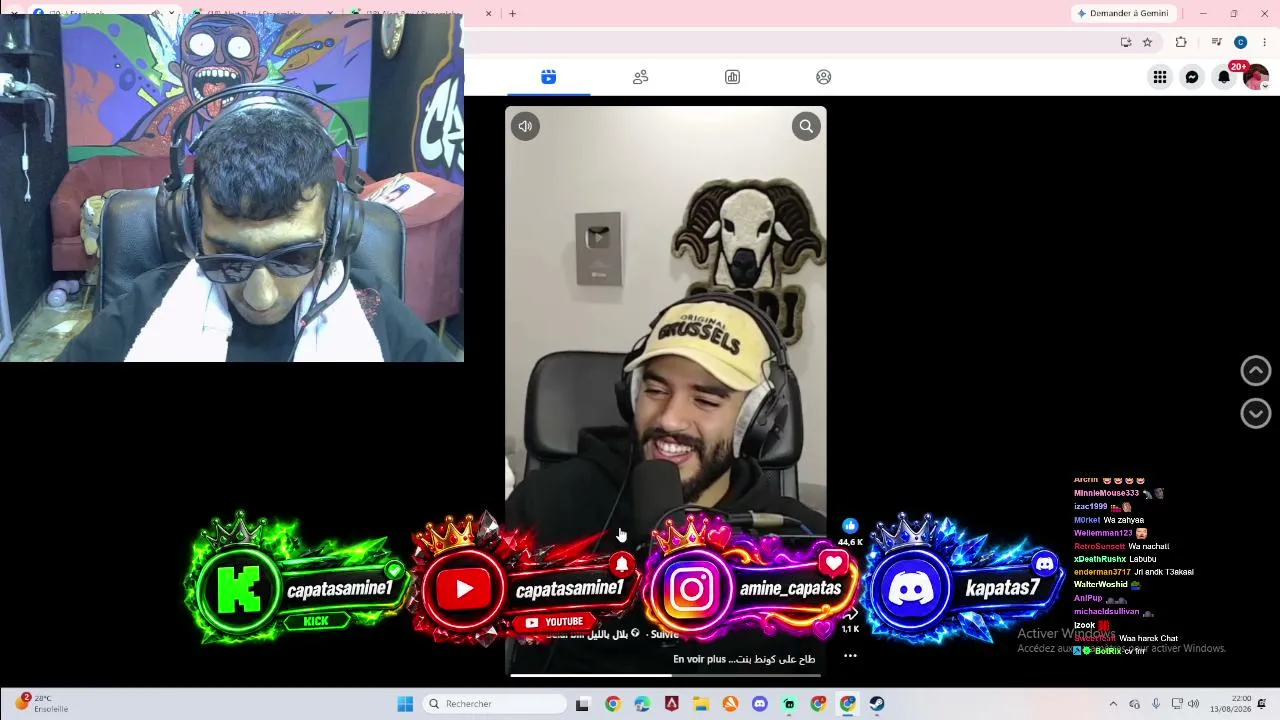Open the red 'A' taskbar app

pos(671,704)
